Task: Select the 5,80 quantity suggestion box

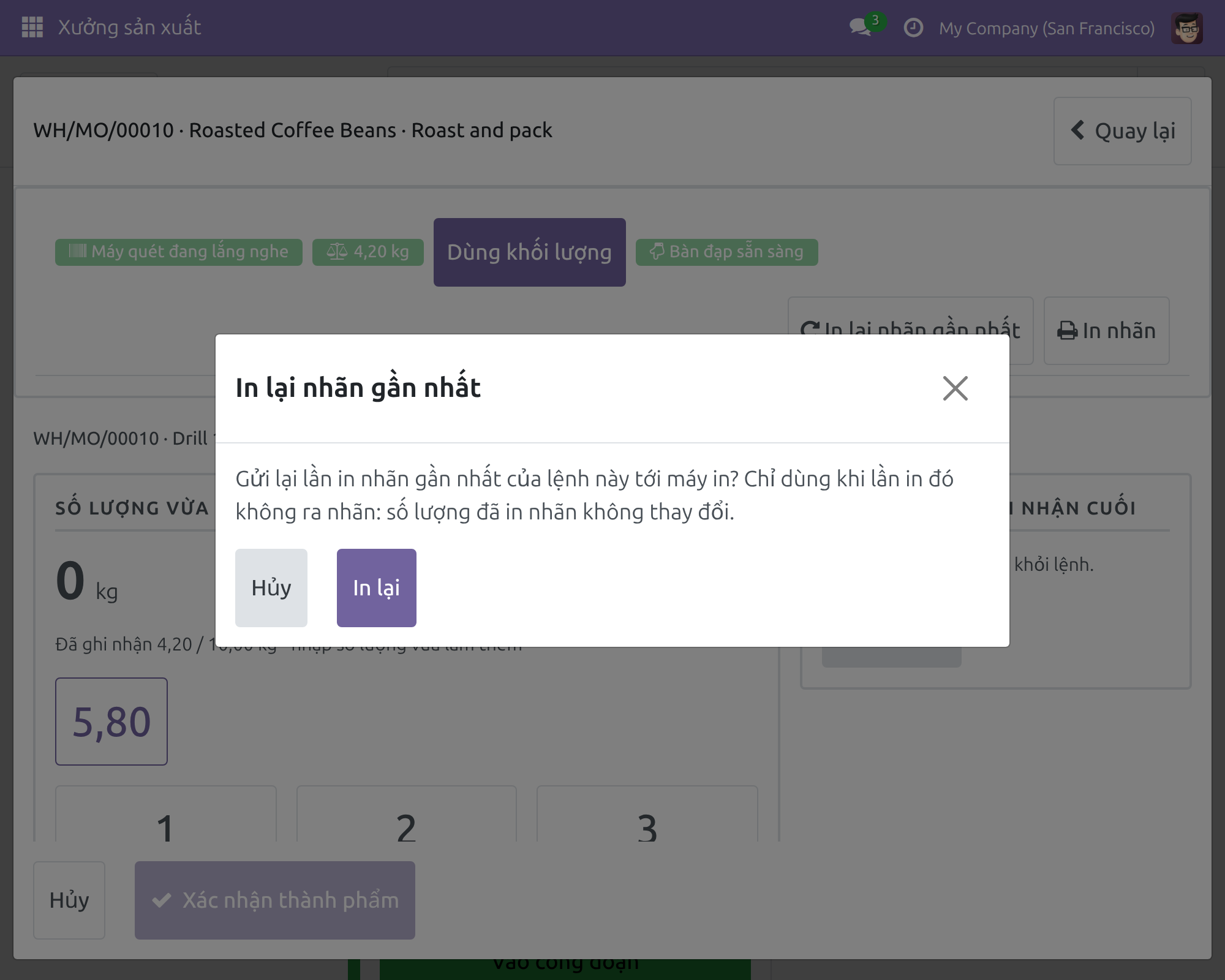Action: click(x=111, y=722)
